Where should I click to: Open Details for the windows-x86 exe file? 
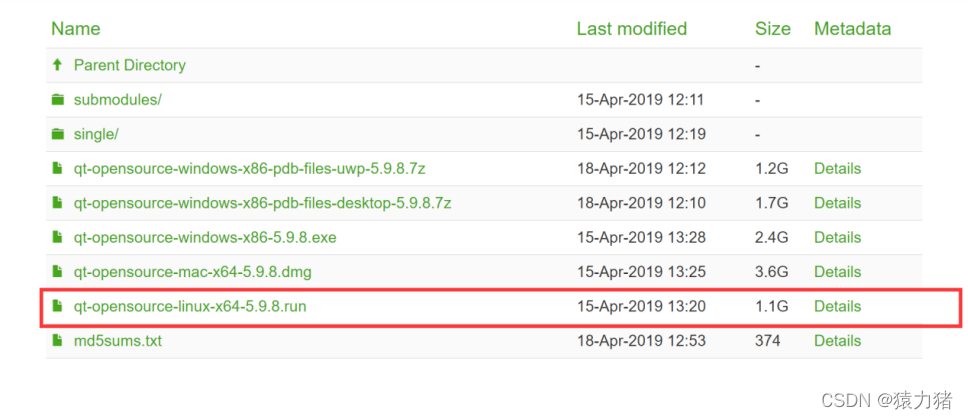(838, 238)
